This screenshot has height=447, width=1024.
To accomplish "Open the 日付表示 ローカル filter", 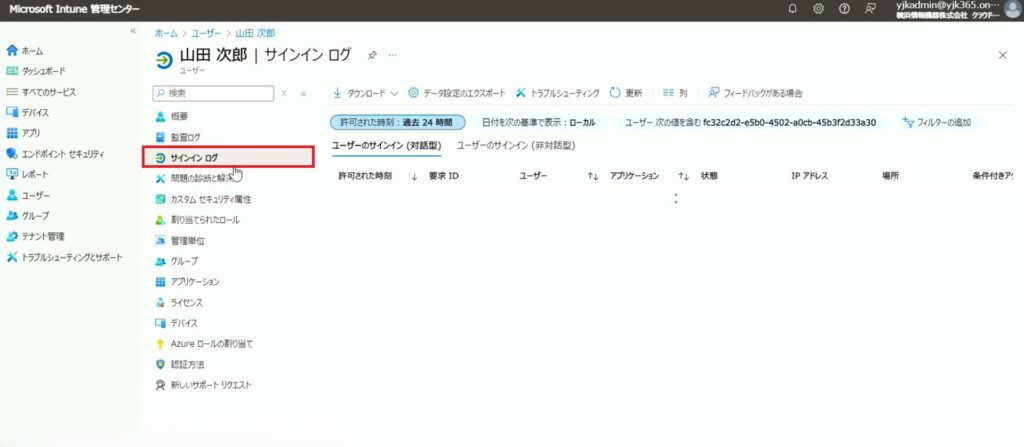I will (539, 122).
